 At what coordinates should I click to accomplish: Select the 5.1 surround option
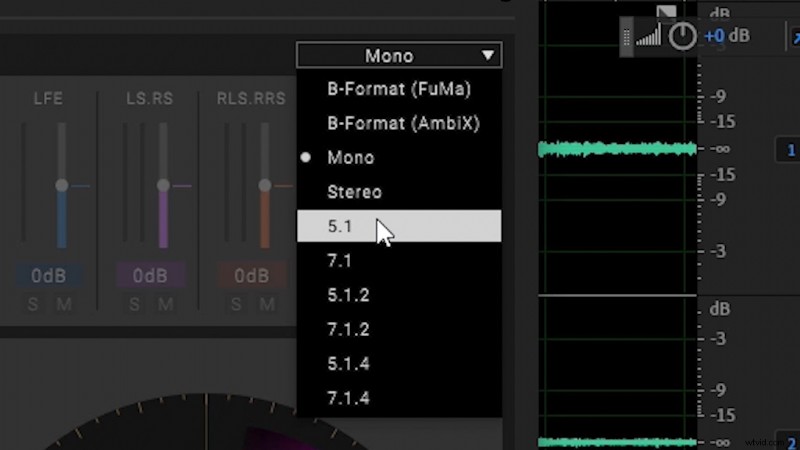(399, 226)
